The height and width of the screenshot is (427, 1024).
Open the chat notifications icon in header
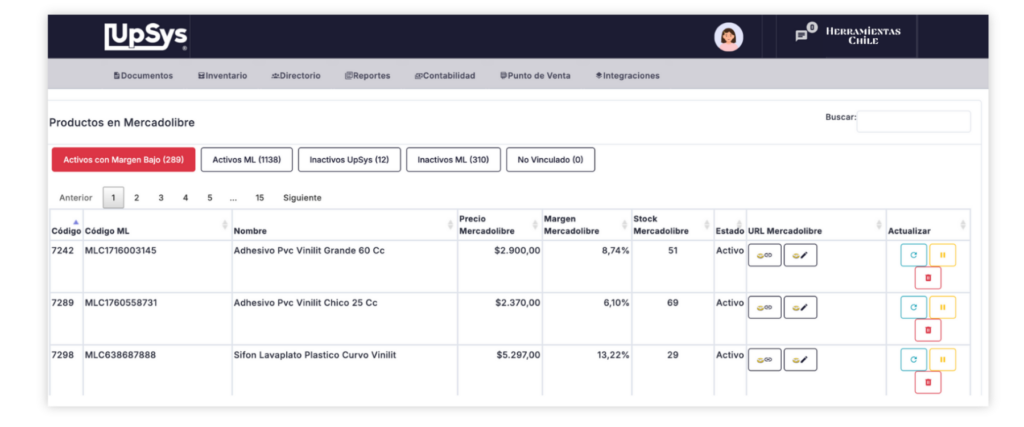801,36
